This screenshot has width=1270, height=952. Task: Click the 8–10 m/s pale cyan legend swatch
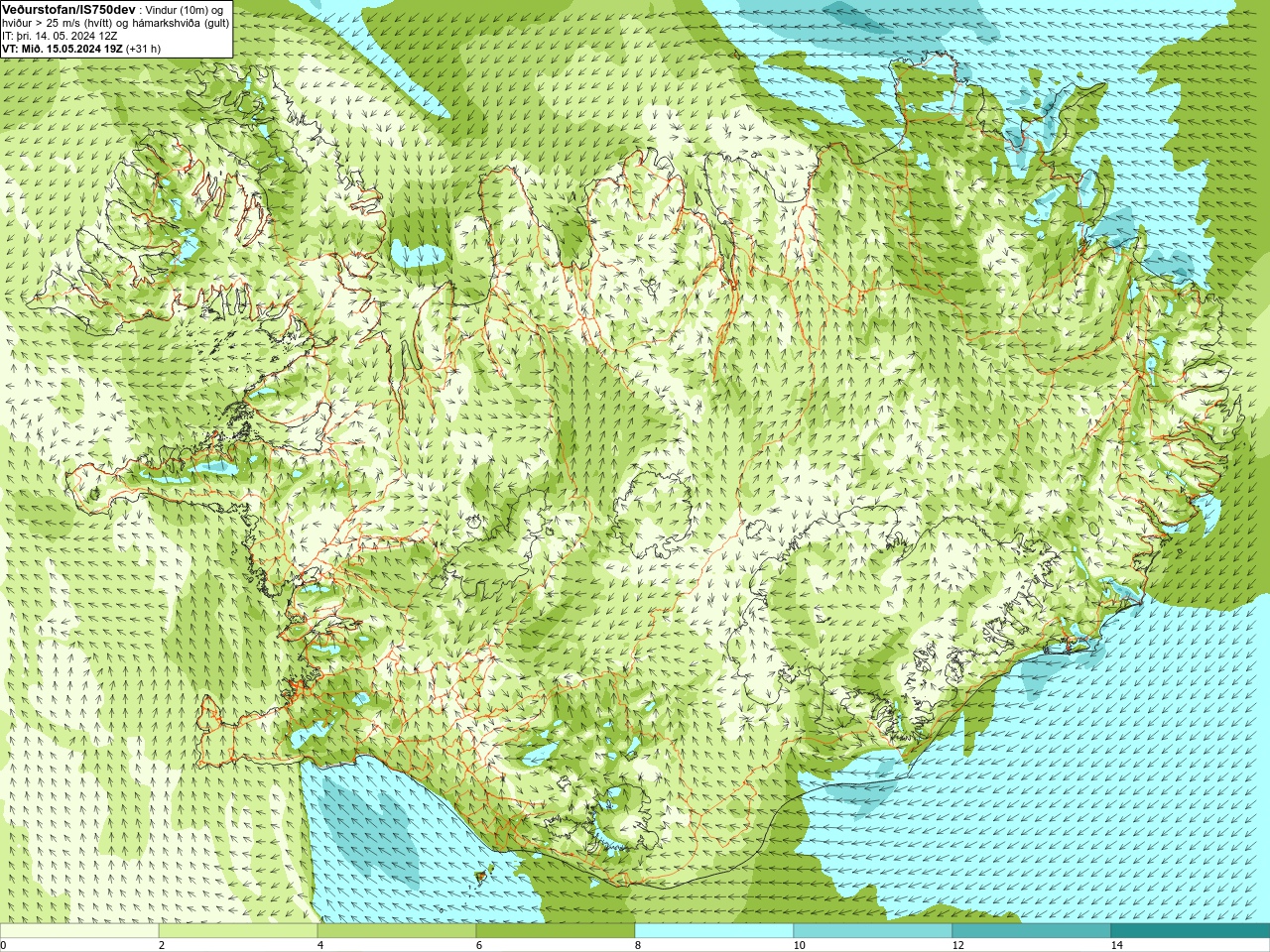pos(714,930)
